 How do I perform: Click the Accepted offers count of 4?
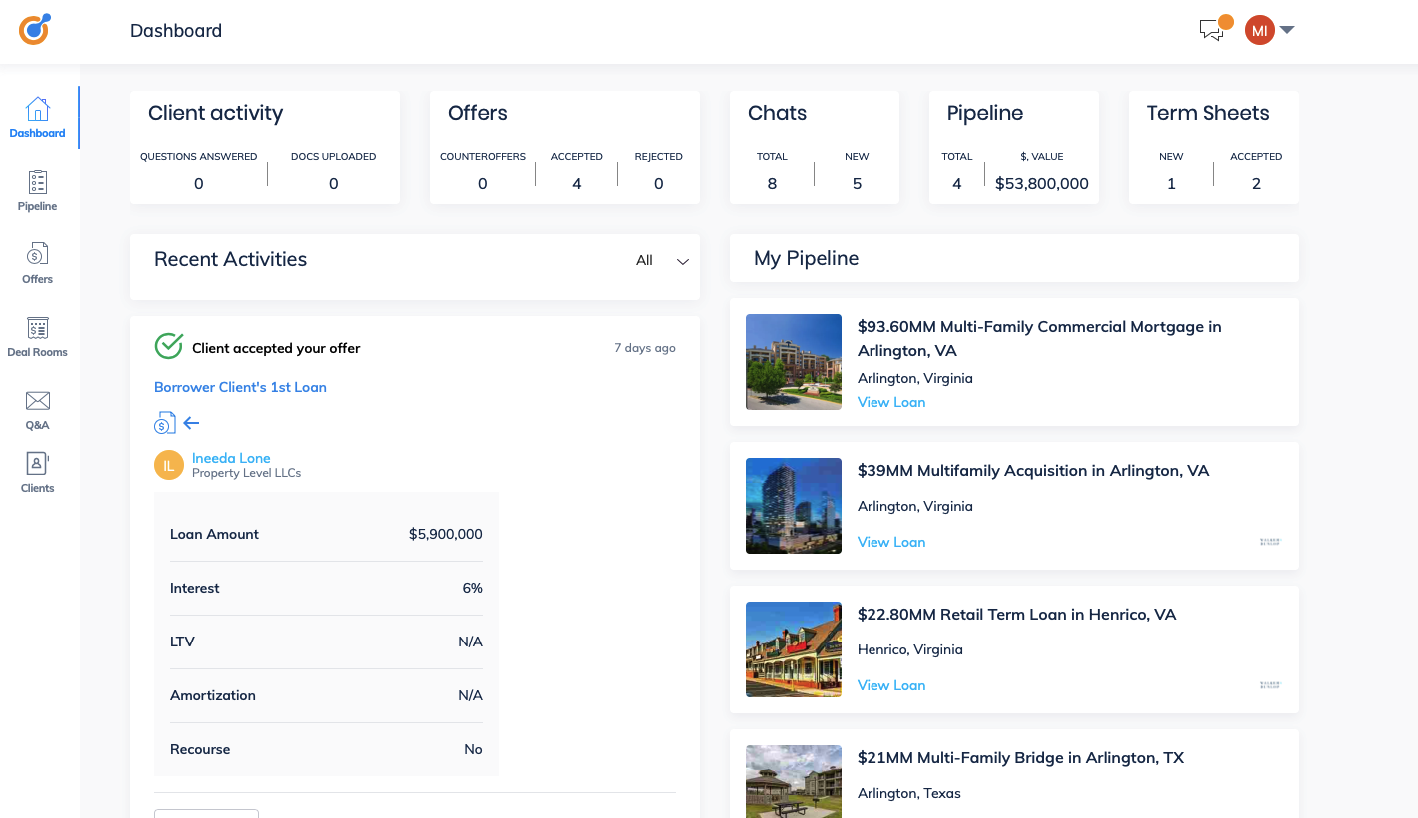pyautogui.click(x=577, y=184)
